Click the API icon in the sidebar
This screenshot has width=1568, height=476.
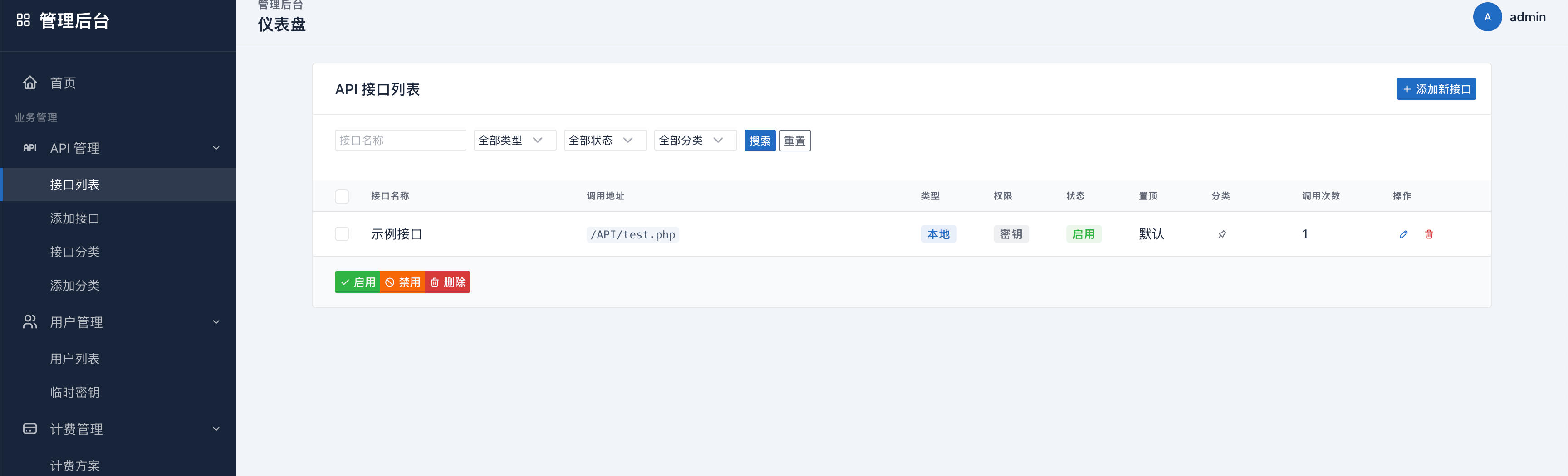(x=30, y=148)
